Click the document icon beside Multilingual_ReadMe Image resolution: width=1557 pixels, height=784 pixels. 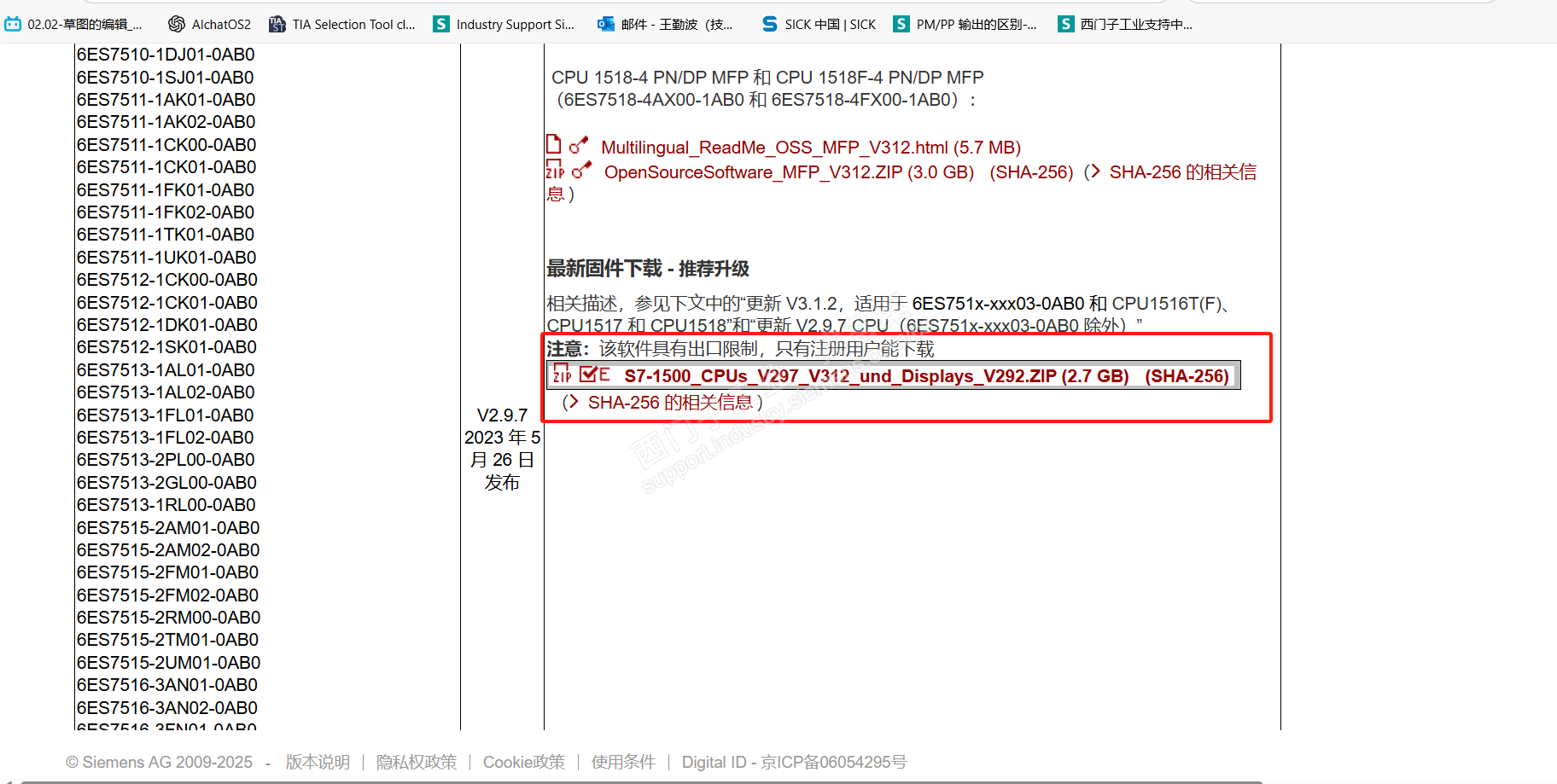click(x=554, y=144)
